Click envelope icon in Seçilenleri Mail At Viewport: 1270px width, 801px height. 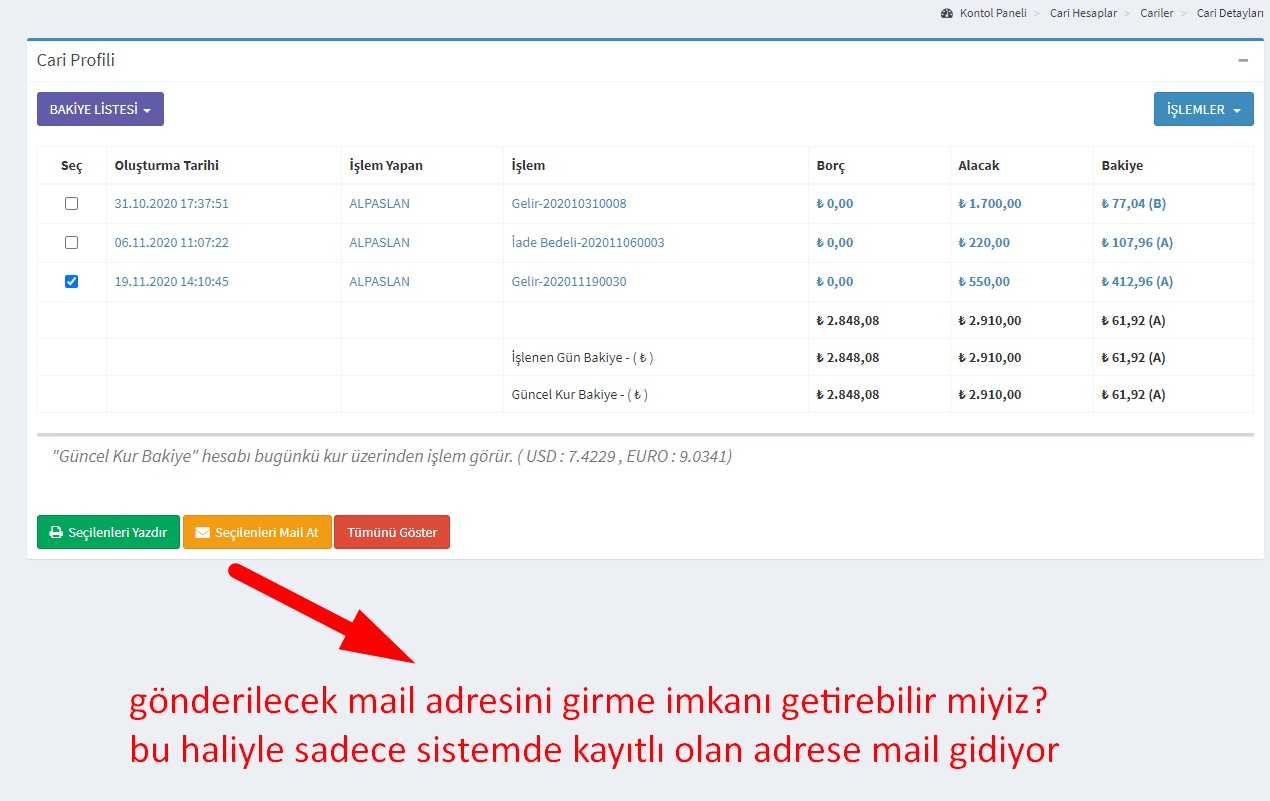pyautogui.click(x=202, y=533)
